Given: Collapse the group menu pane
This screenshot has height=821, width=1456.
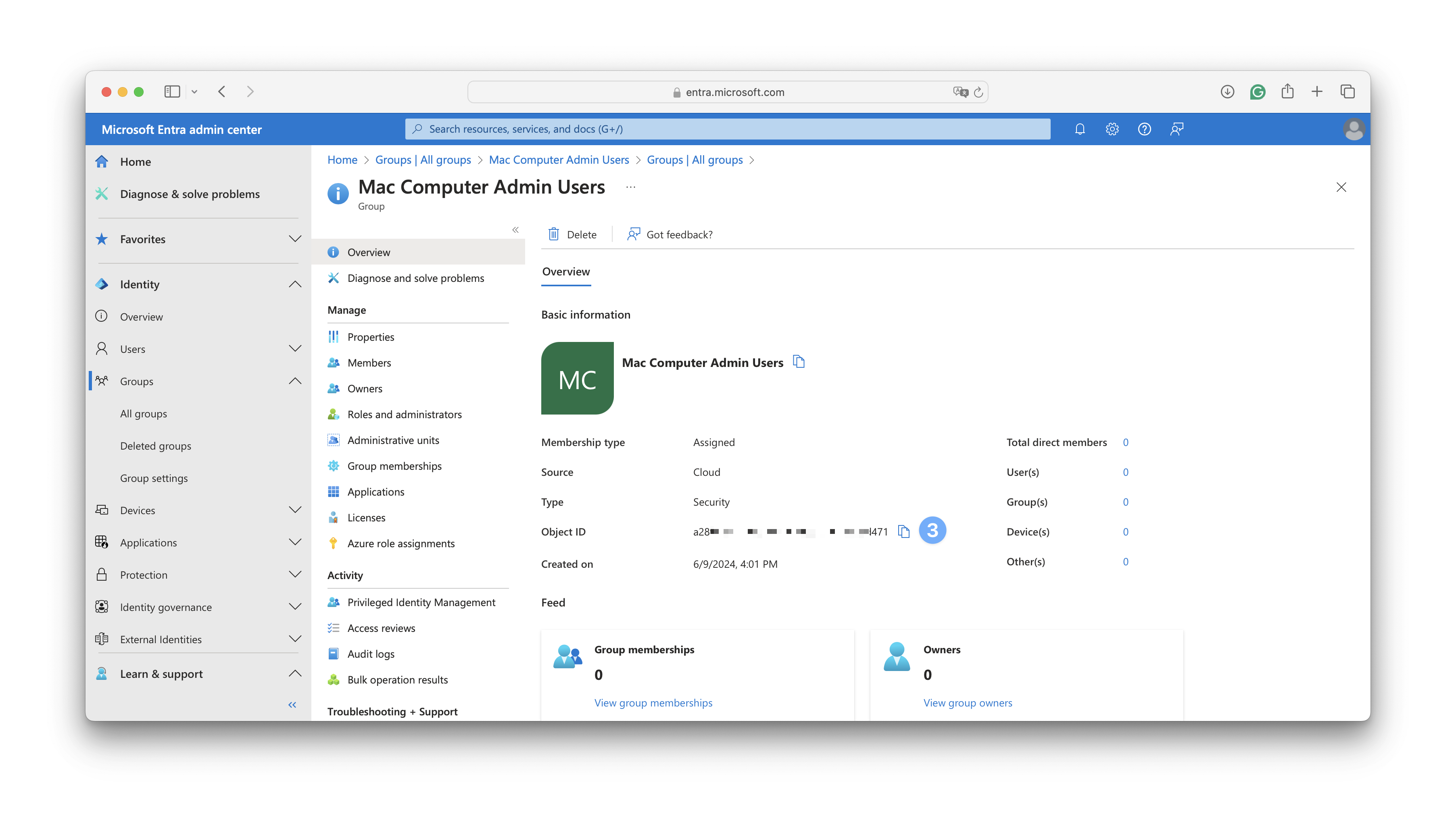Looking at the screenshot, I should (x=515, y=229).
